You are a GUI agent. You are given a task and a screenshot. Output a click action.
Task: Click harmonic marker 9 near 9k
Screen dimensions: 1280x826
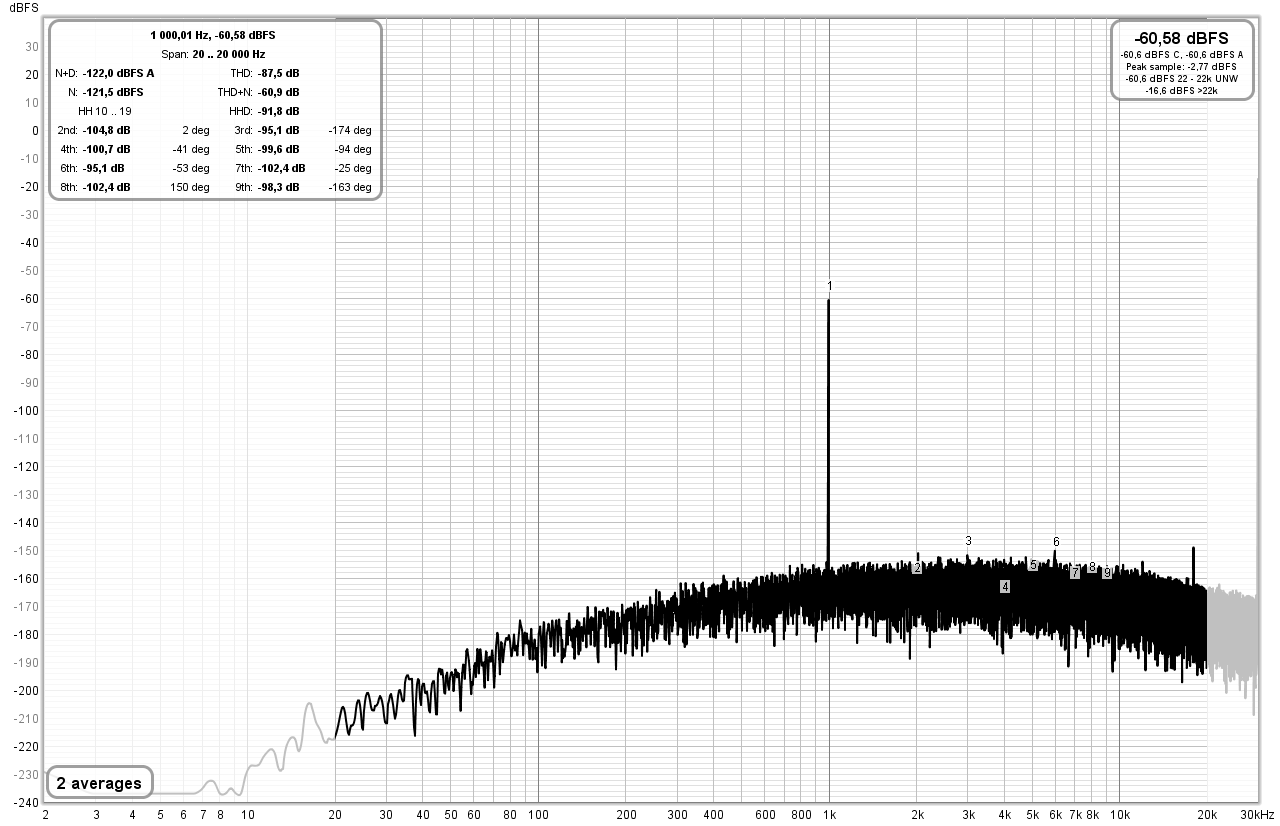click(x=1107, y=573)
